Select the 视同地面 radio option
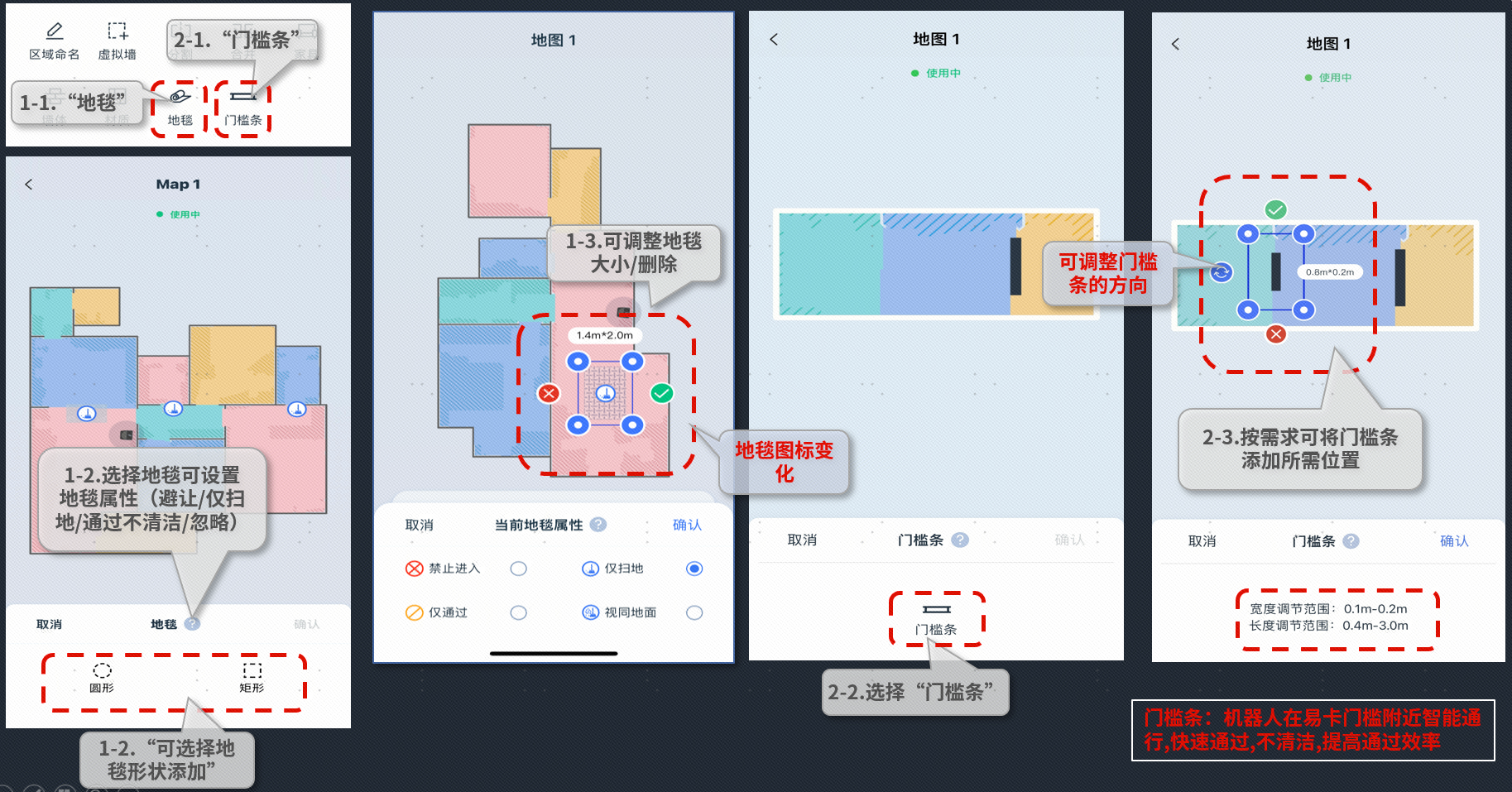 694,612
